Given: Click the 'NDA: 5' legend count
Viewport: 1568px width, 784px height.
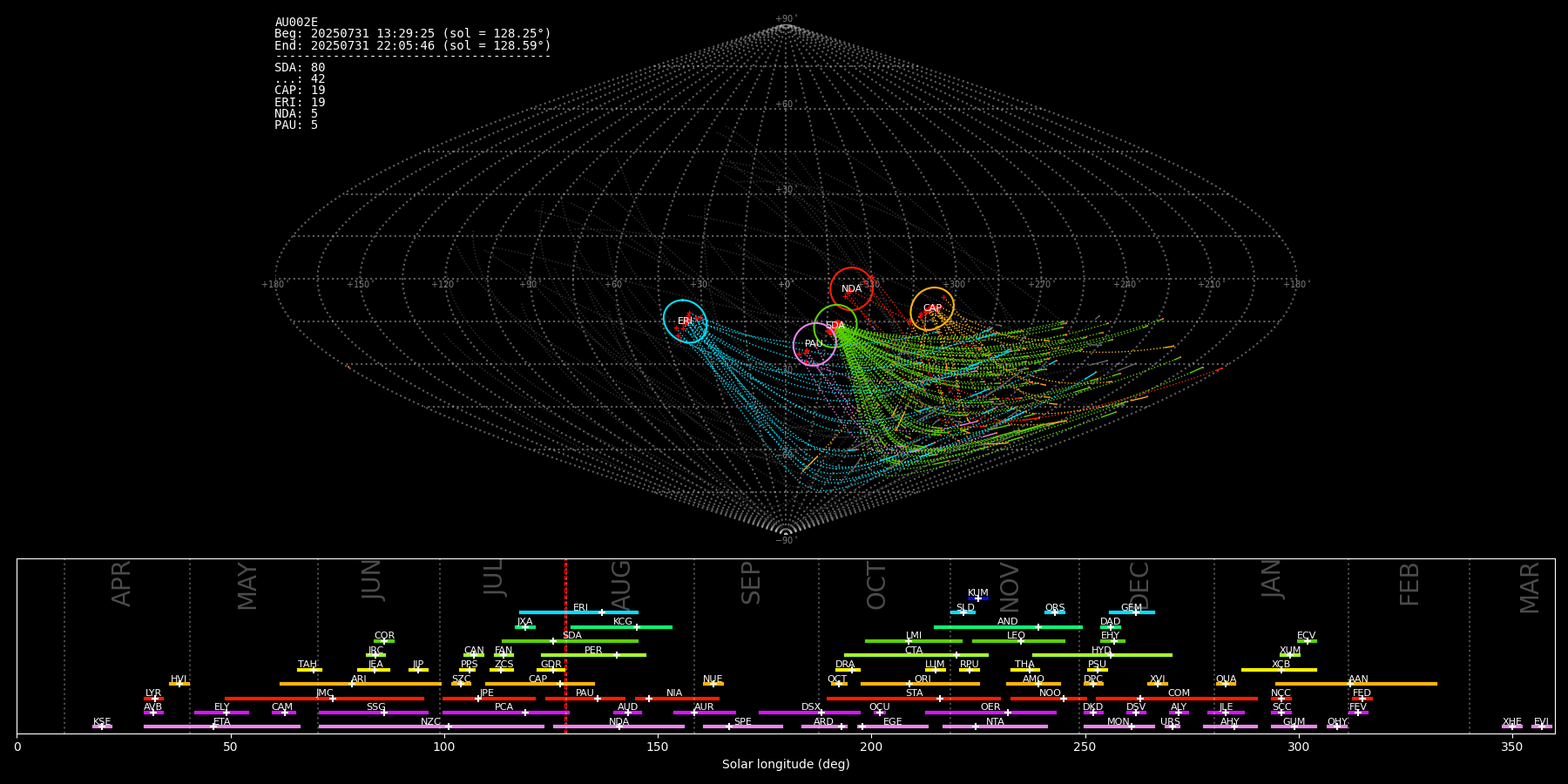Looking at the screenshot, I should click(x=296, y=114).
